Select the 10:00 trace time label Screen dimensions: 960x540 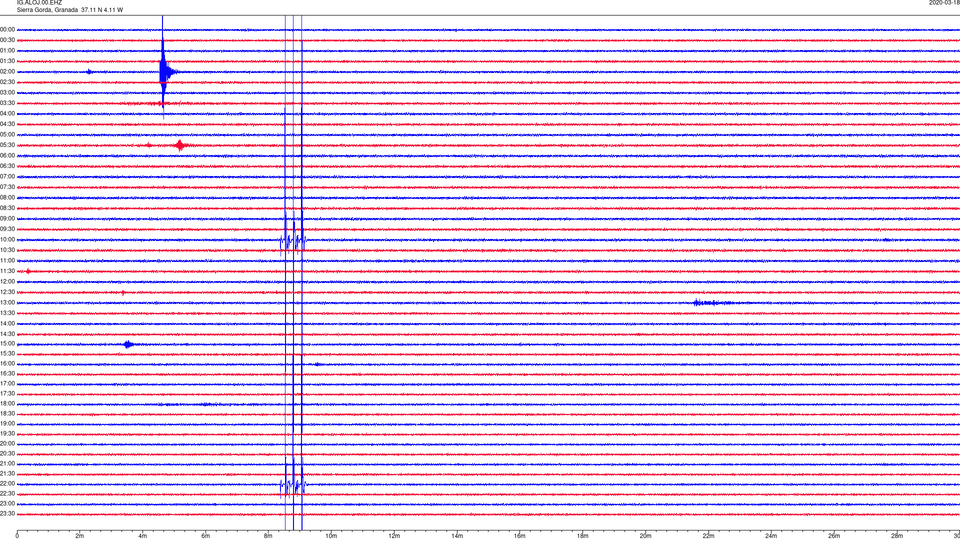pos(7,240)
